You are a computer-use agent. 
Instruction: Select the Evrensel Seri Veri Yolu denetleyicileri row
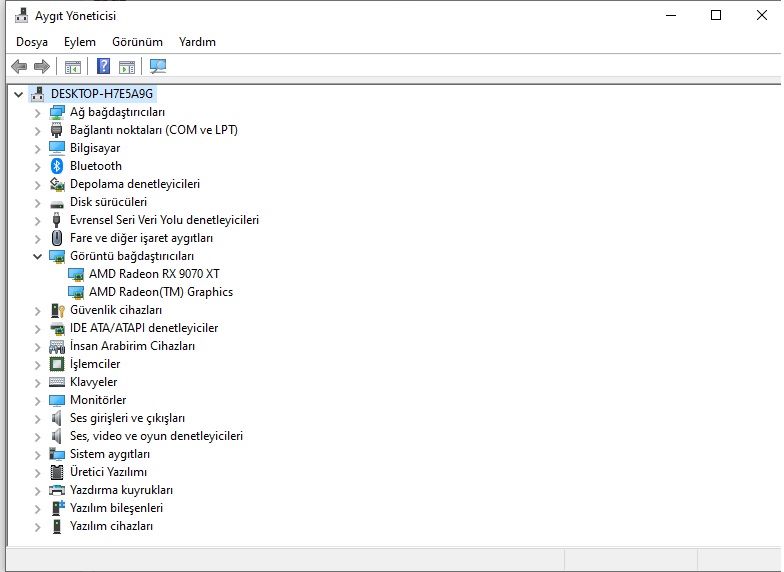tap(164, 220)
